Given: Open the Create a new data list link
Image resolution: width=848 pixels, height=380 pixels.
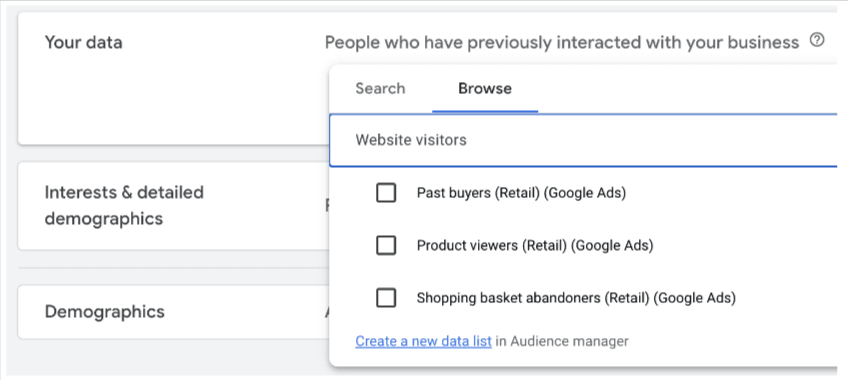Looking at the screenshot, I should [x=423, y=341].
